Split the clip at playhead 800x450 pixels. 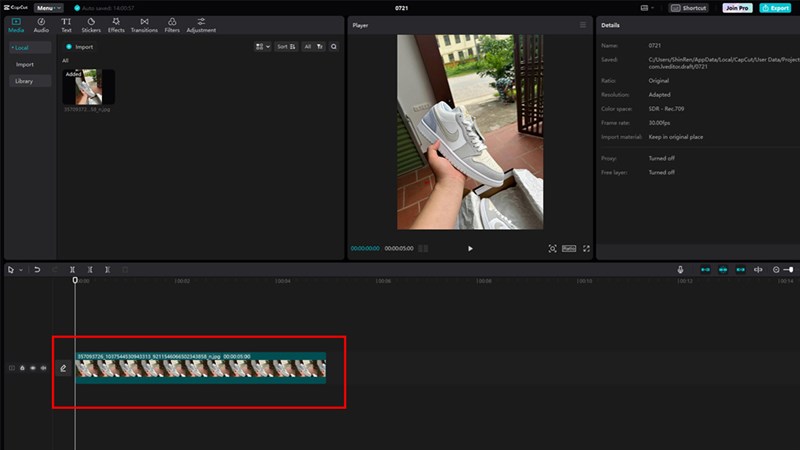tap(72, 269)
